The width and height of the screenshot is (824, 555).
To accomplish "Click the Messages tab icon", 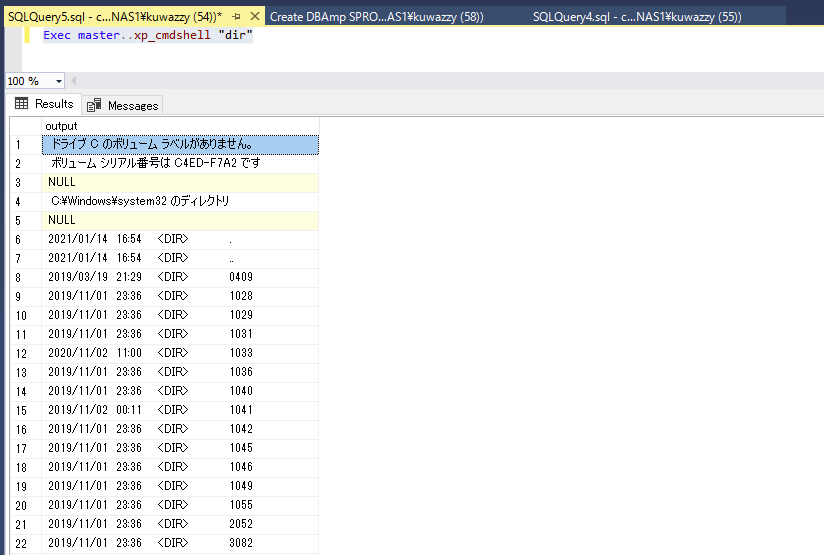I will click(x=95, y=105).
